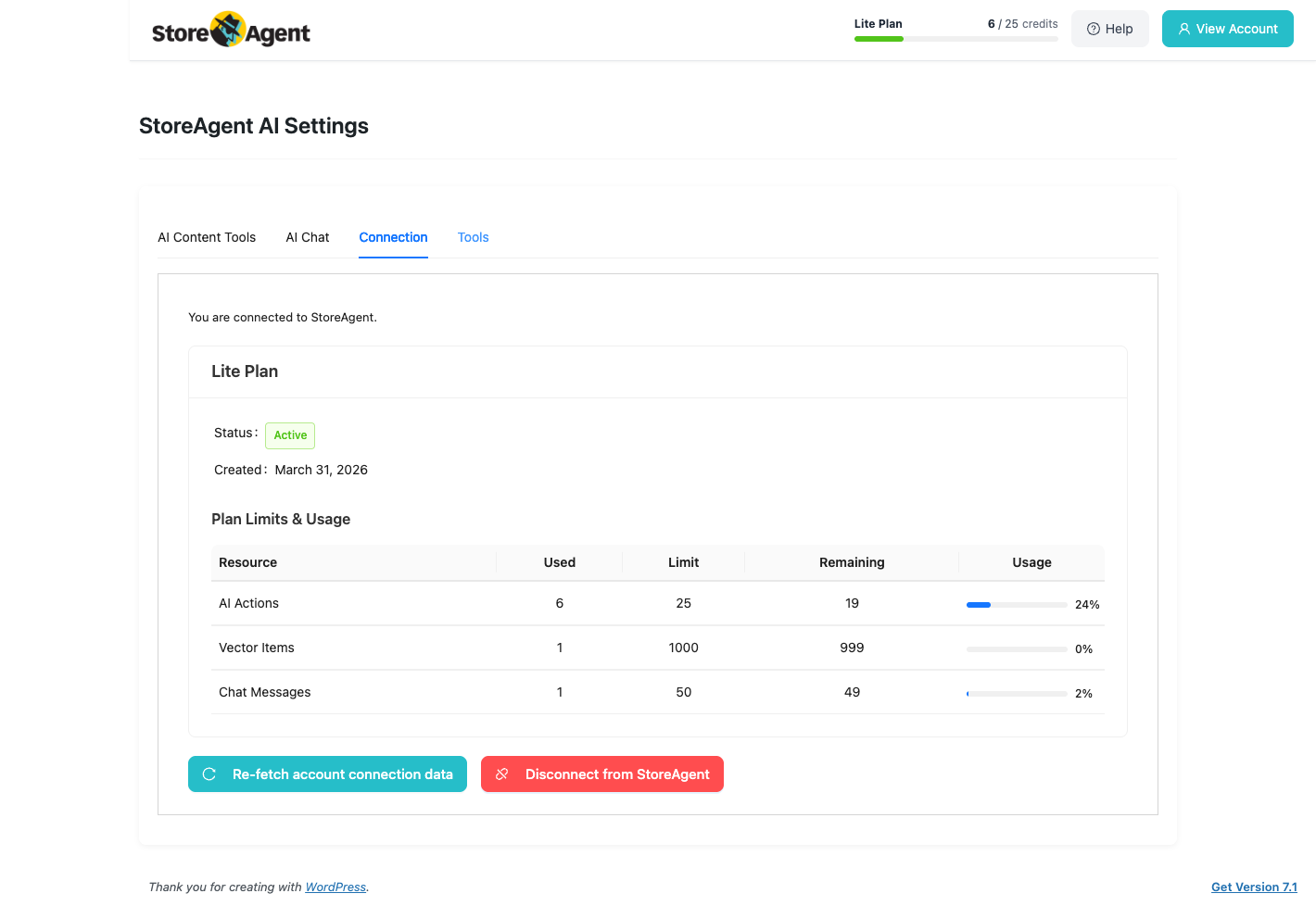Select the Connection tab
This screenshot has height=906, width=1316.
(393, 237)
